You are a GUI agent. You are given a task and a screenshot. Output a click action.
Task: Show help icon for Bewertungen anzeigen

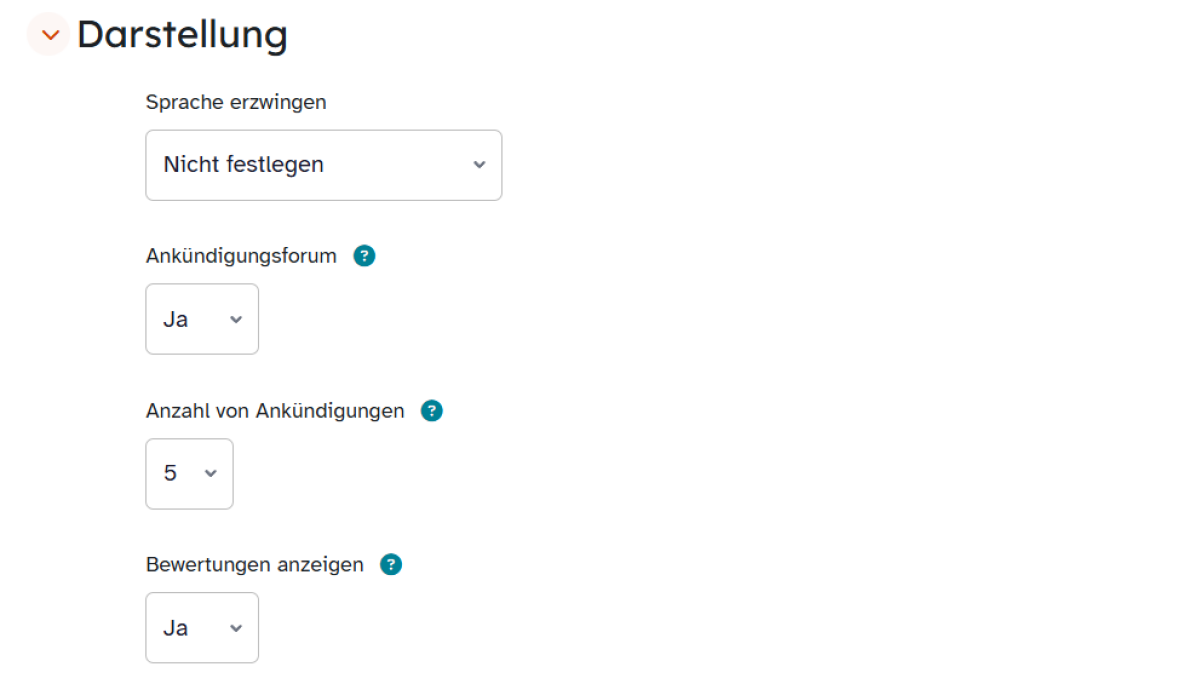point(391,565)
